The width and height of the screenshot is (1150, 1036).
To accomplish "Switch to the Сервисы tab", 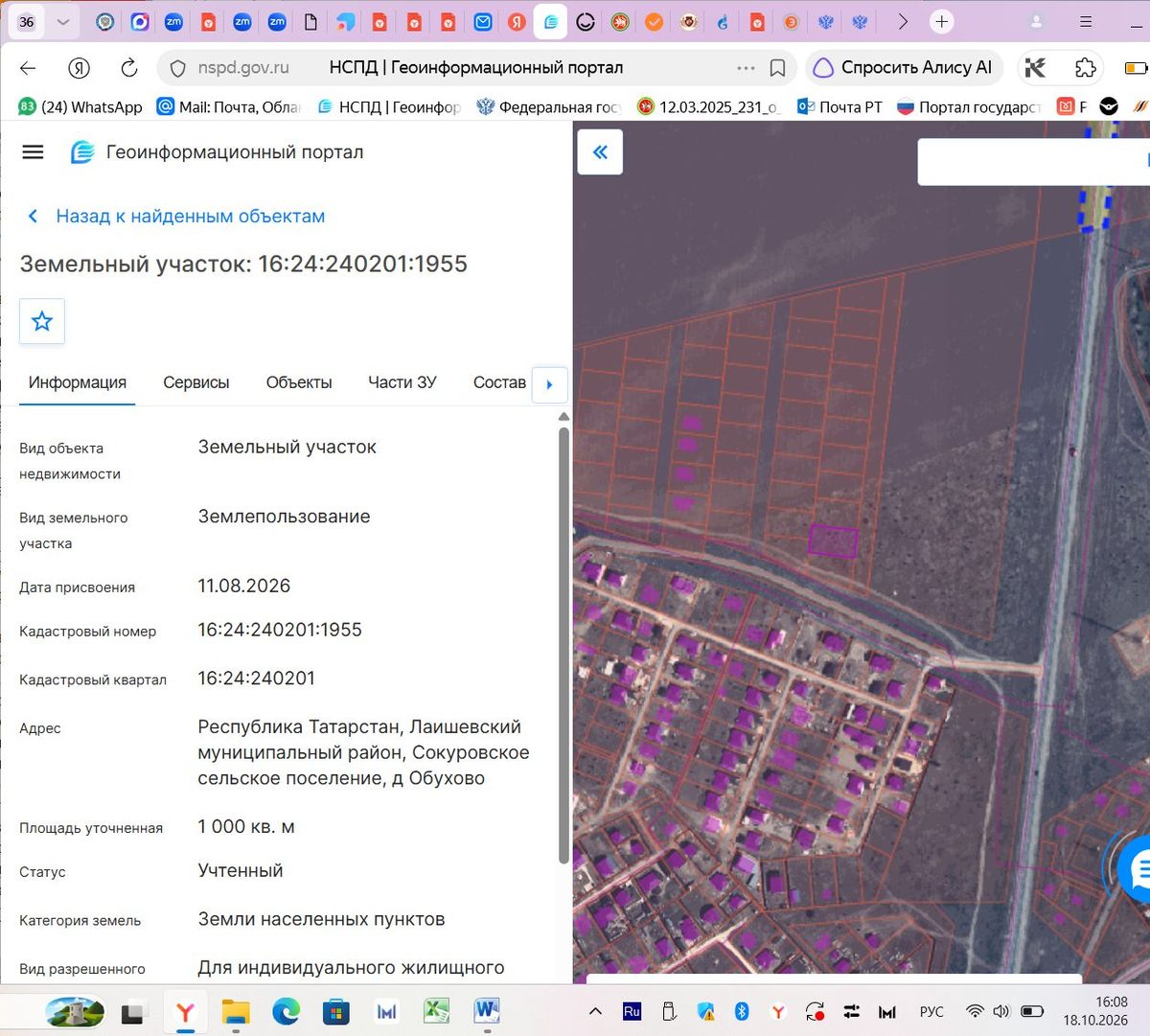I will coord(196,382).
